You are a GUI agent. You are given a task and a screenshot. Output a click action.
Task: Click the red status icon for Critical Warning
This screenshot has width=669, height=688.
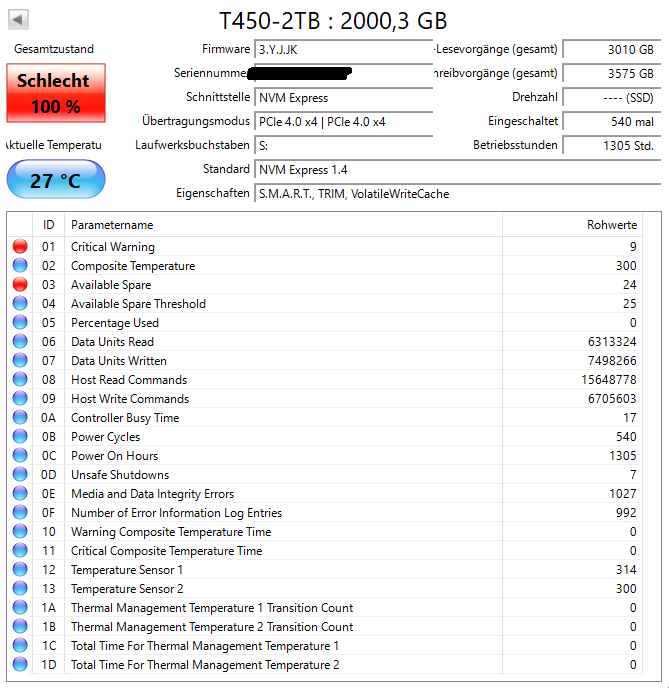point(20,246)
